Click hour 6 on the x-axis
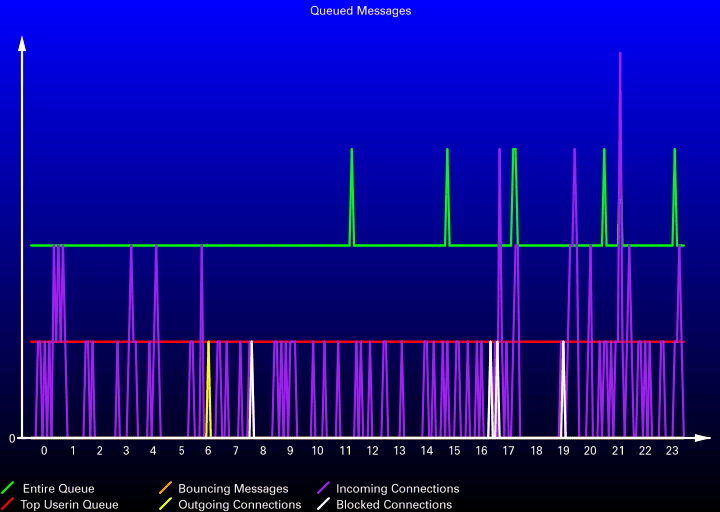The height and width of the screenshot is (512, 720). pos(208,451)
